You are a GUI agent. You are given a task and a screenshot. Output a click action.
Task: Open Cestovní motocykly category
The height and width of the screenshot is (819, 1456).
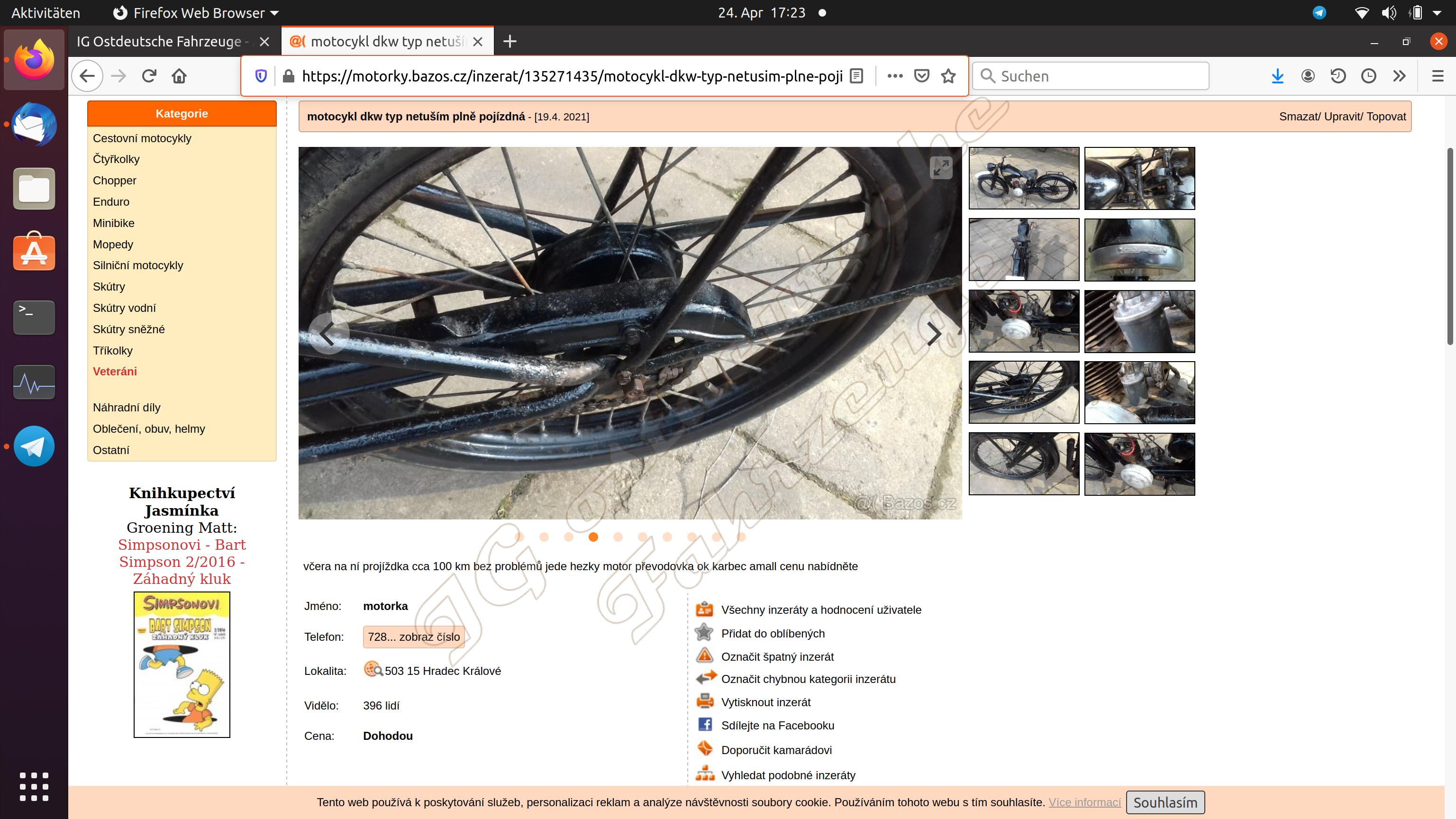click(x=142, y=138)
